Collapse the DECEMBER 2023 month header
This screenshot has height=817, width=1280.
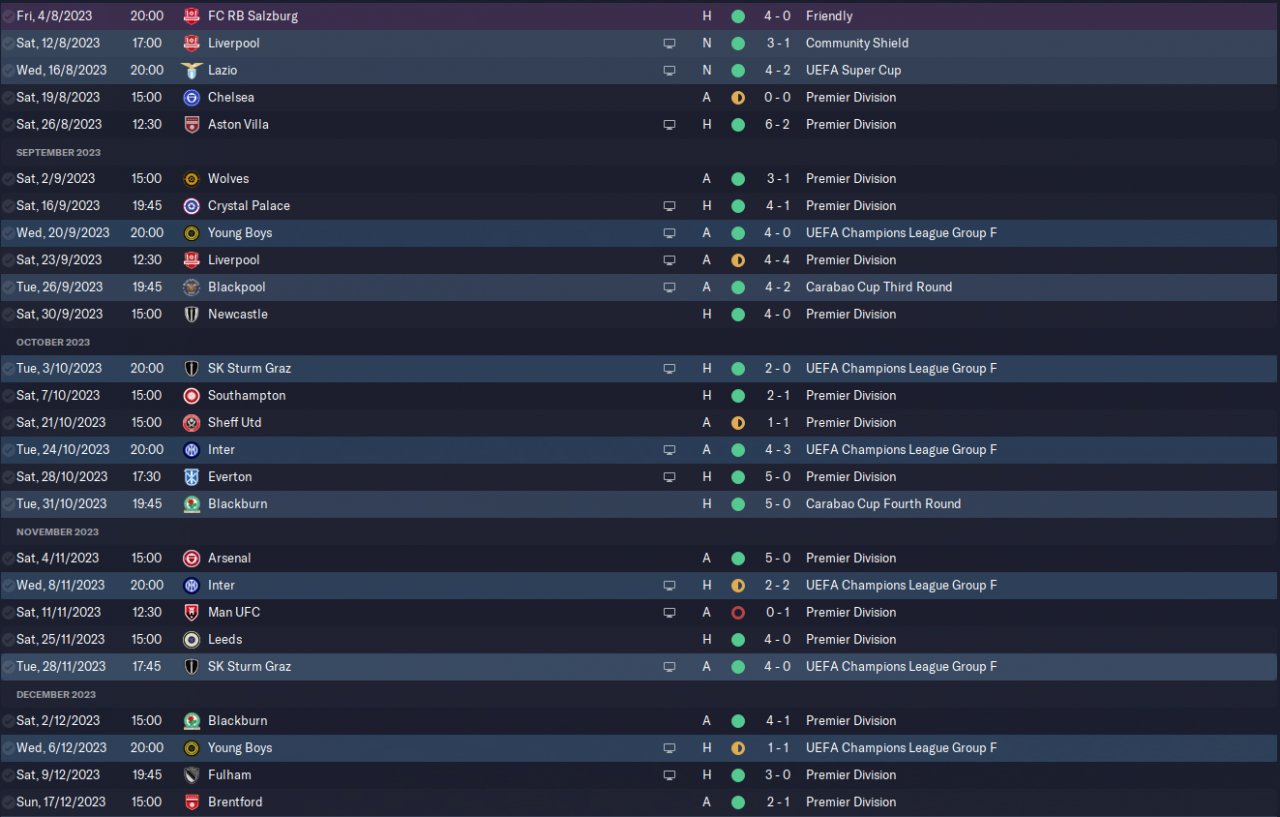coord(56,694)
